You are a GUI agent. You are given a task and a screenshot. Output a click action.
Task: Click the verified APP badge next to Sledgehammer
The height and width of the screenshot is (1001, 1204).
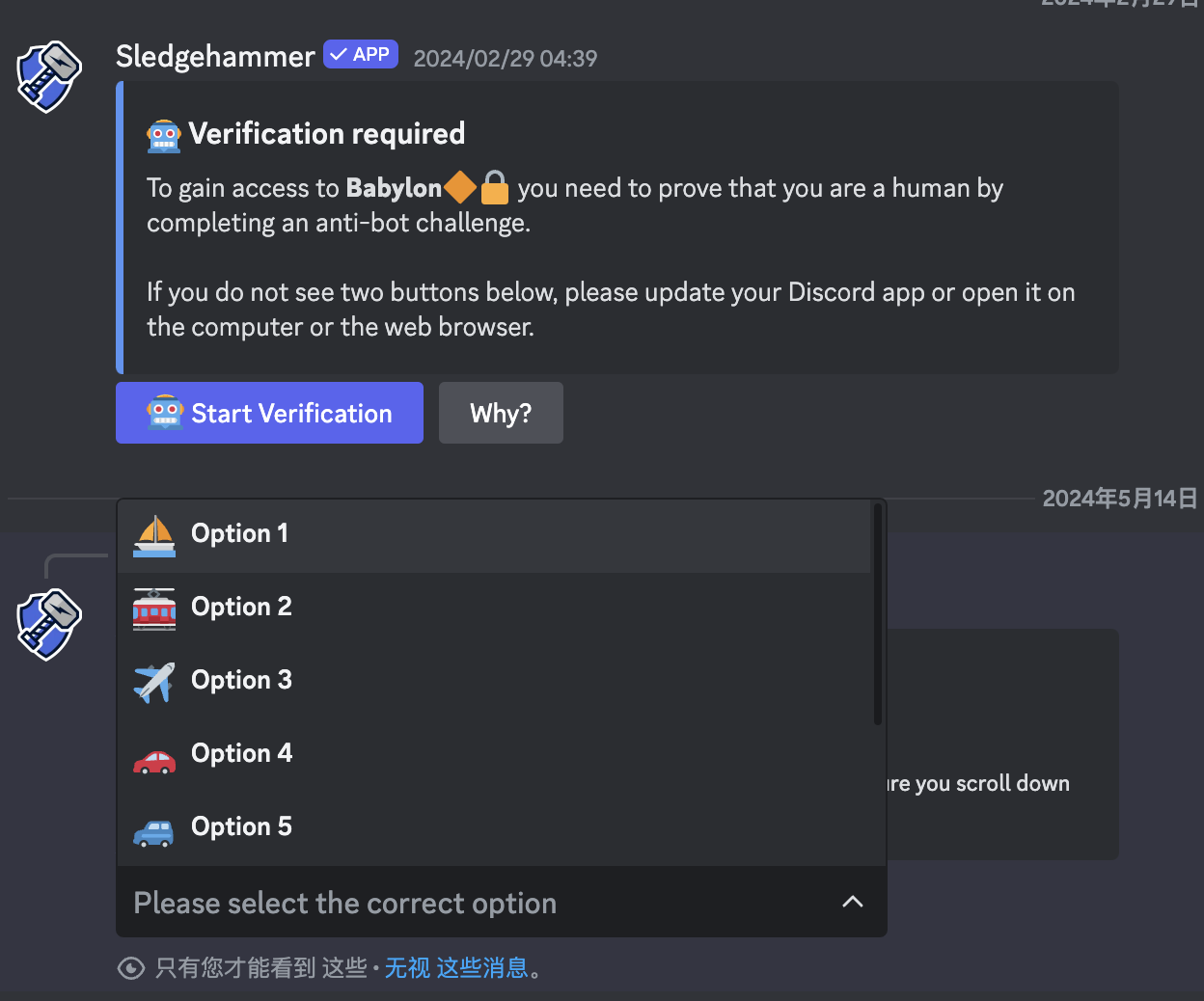click(361, 54)
